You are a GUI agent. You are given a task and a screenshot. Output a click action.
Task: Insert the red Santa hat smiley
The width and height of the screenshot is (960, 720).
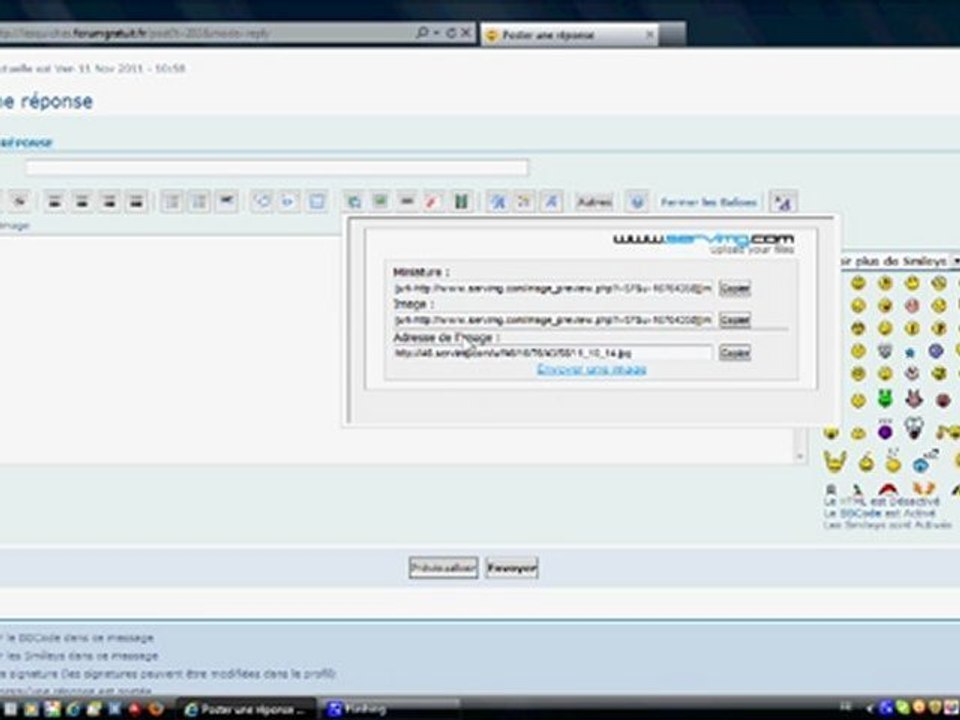(x=887, y=489)
